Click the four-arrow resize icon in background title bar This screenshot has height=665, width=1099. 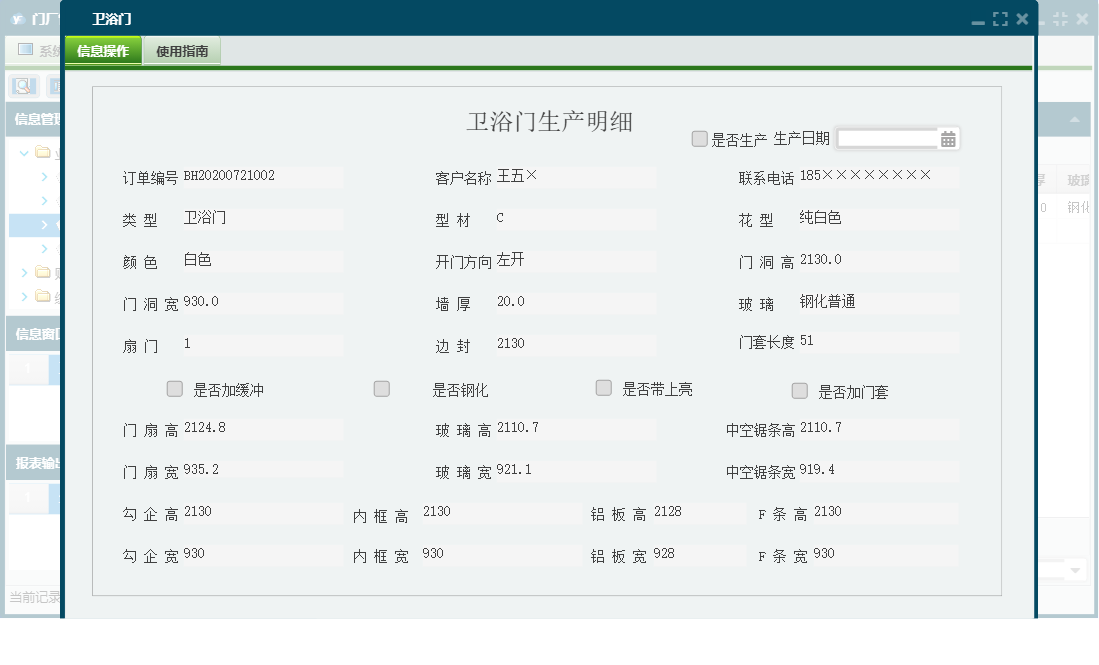(1061, 18)
